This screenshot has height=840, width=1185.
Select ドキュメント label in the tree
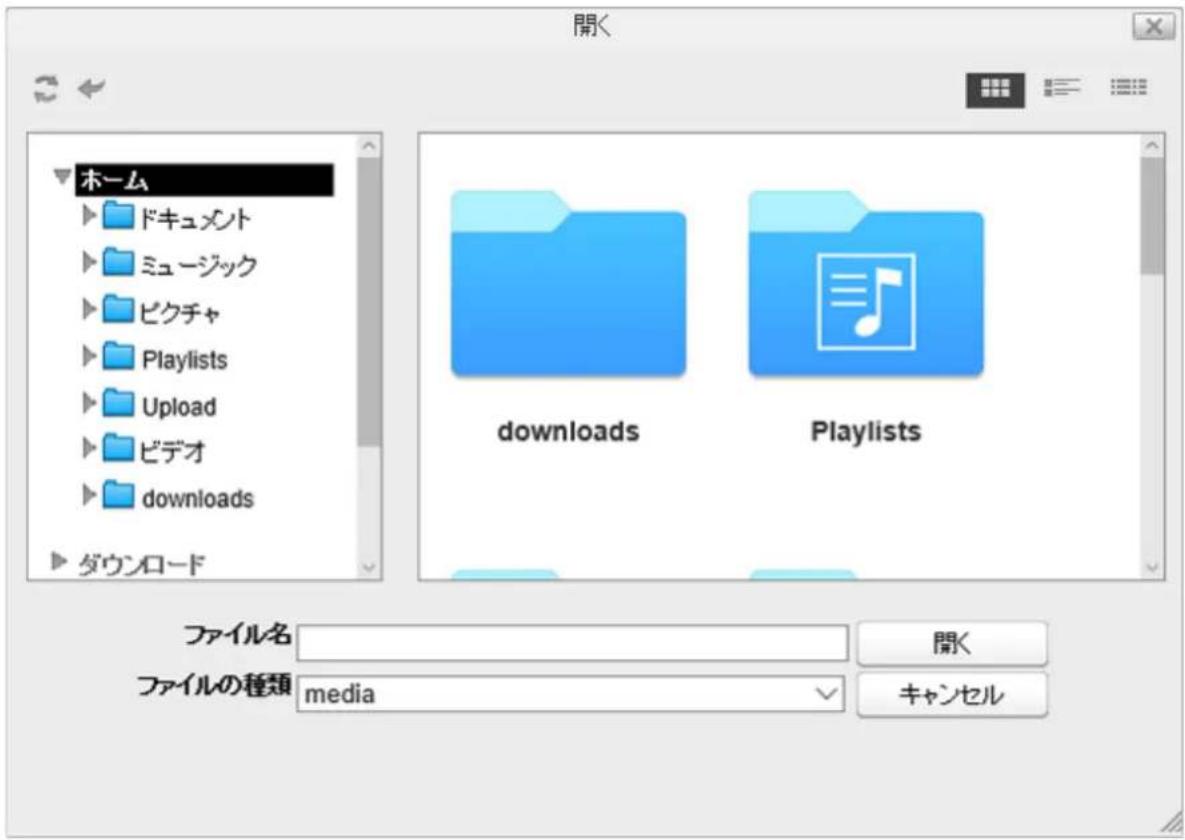pyautogui.click(x=195, y=219)
